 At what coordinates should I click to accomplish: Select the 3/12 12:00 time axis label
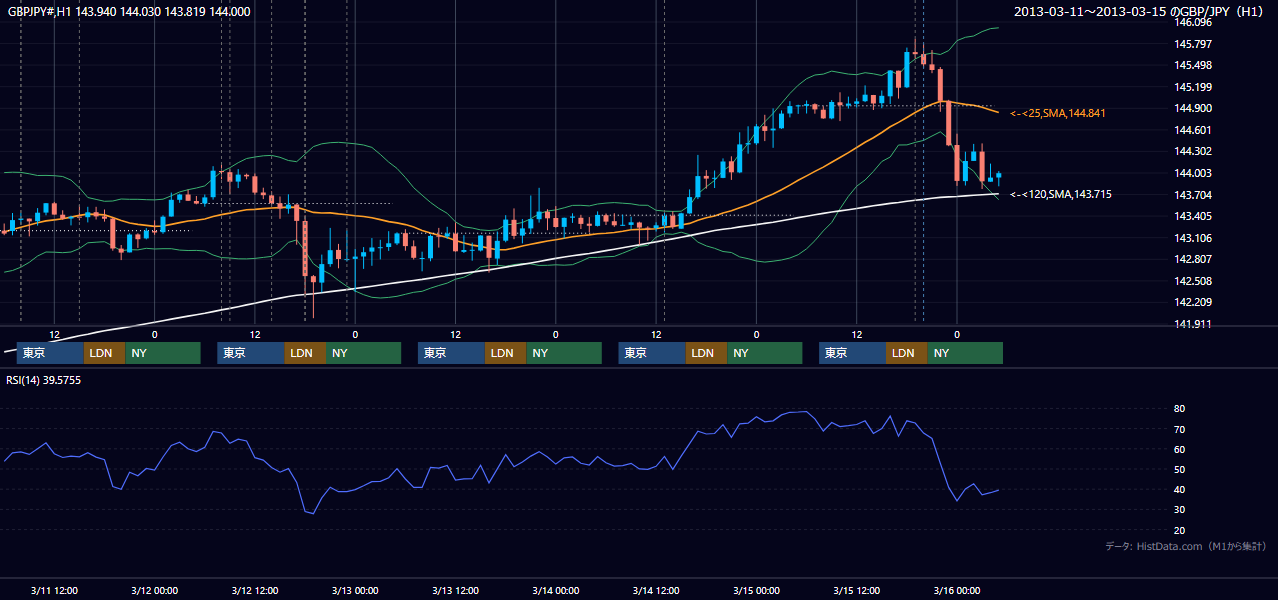[x=254, y=590]
